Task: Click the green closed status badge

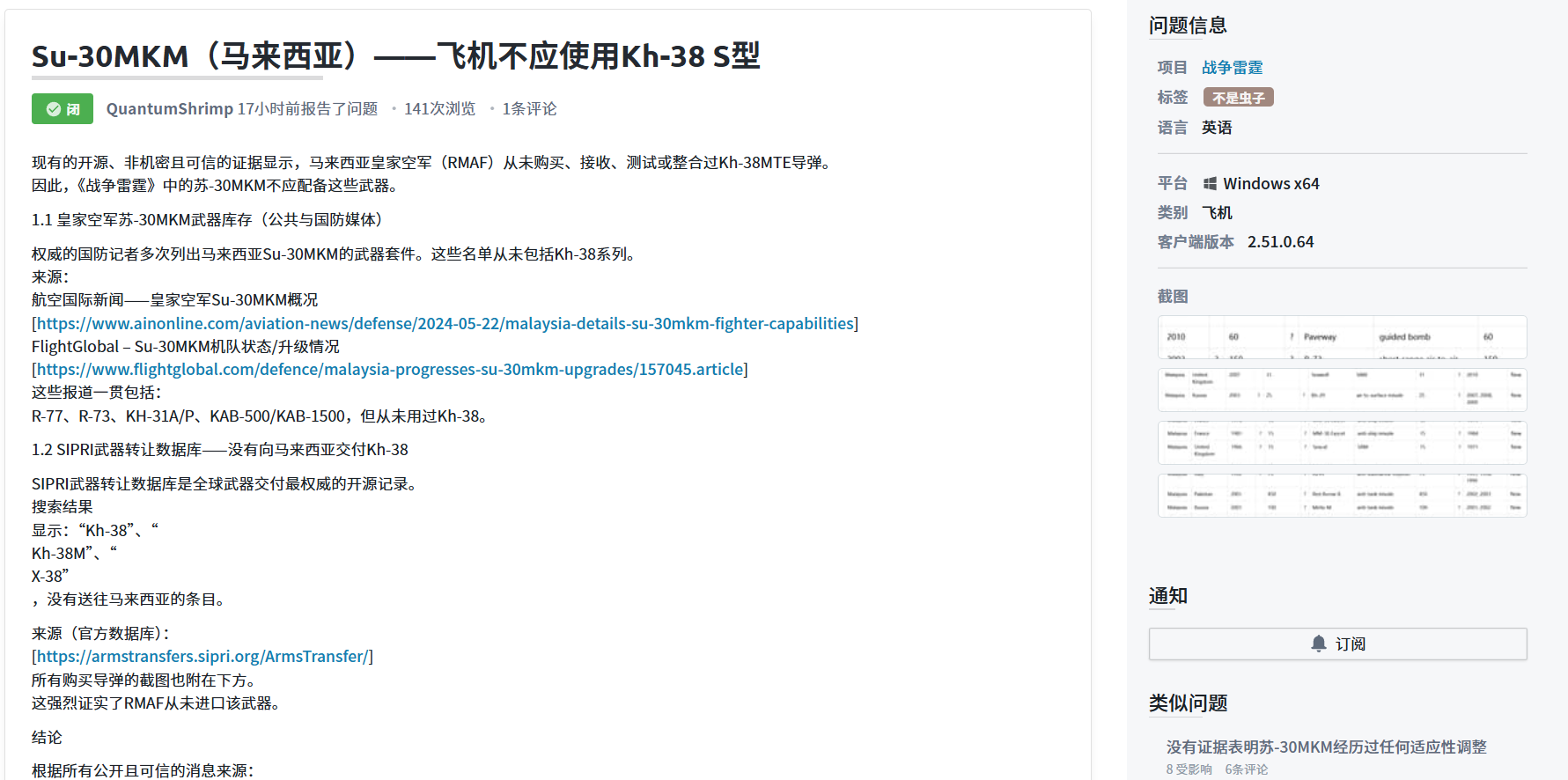Action: pos(63,109)
